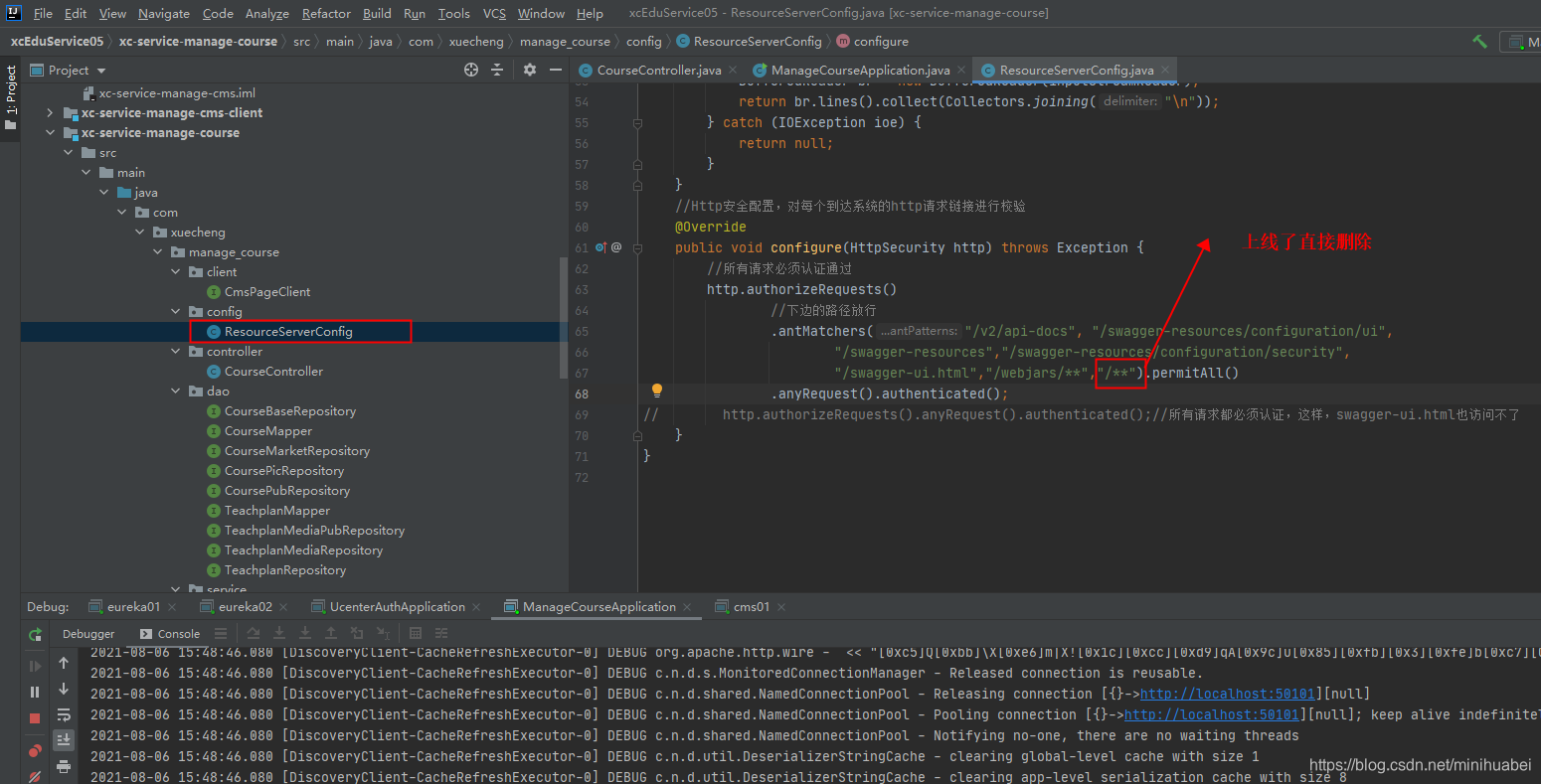
Task: Select CourseController in project tree
Action: point(273,372)
